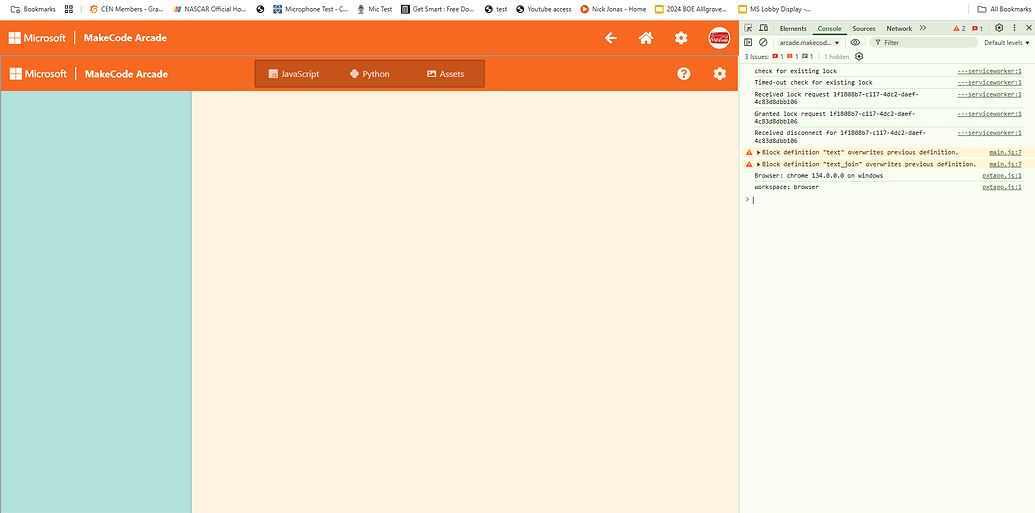Click the console prompt input line
The width and height of the screenshot is (1035, 513).
(887, 199)
